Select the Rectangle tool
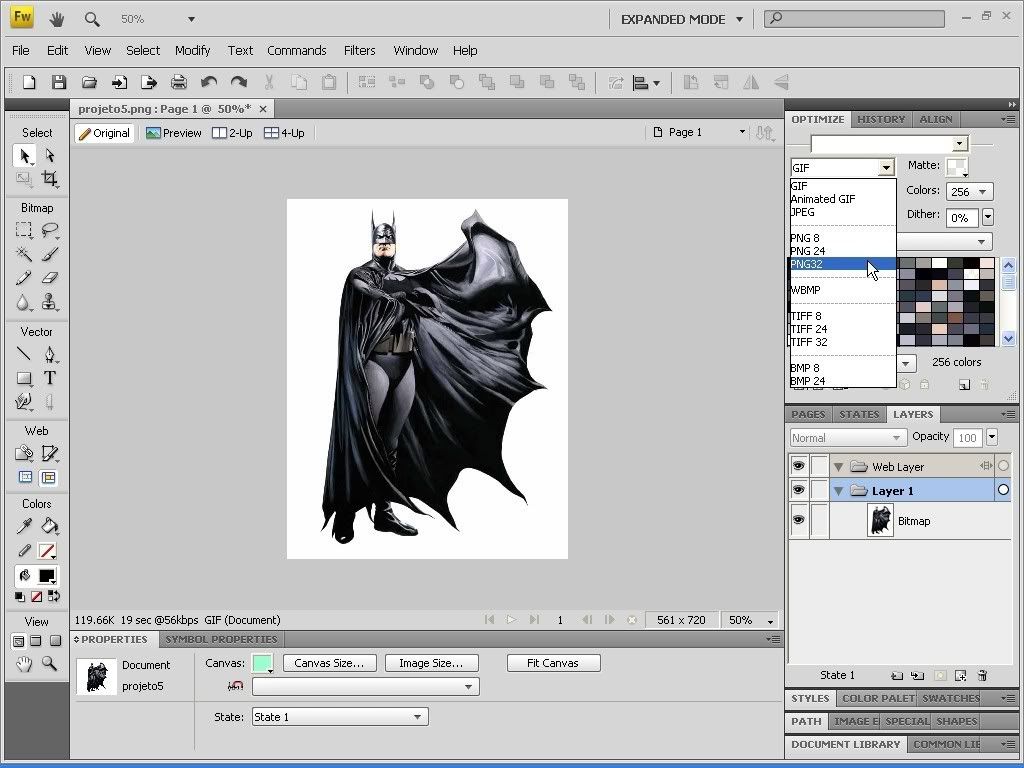Viewport: 1024px width, 768px height. click(x=24, y=378)
